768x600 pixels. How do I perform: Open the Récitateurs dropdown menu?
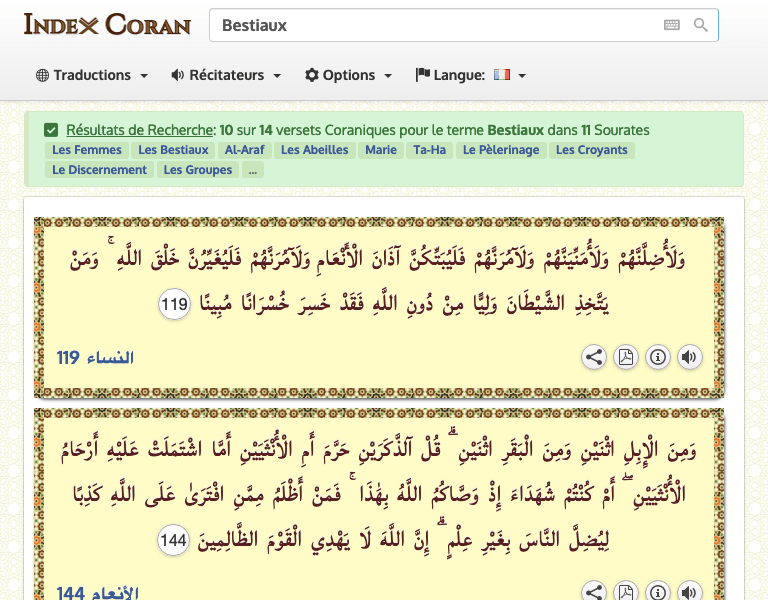tap(226, 75)
